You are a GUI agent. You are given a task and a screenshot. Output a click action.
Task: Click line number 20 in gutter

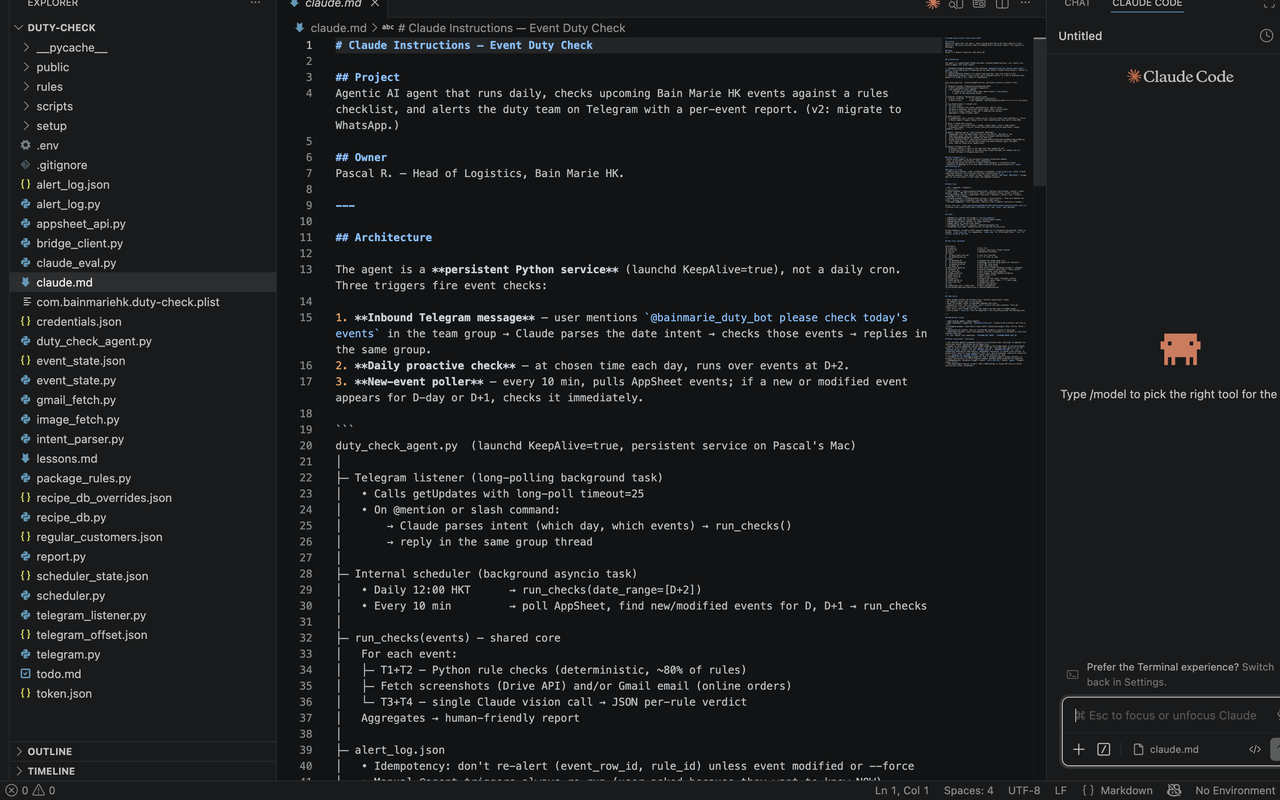pyautogui.click(x=306, y=445)
